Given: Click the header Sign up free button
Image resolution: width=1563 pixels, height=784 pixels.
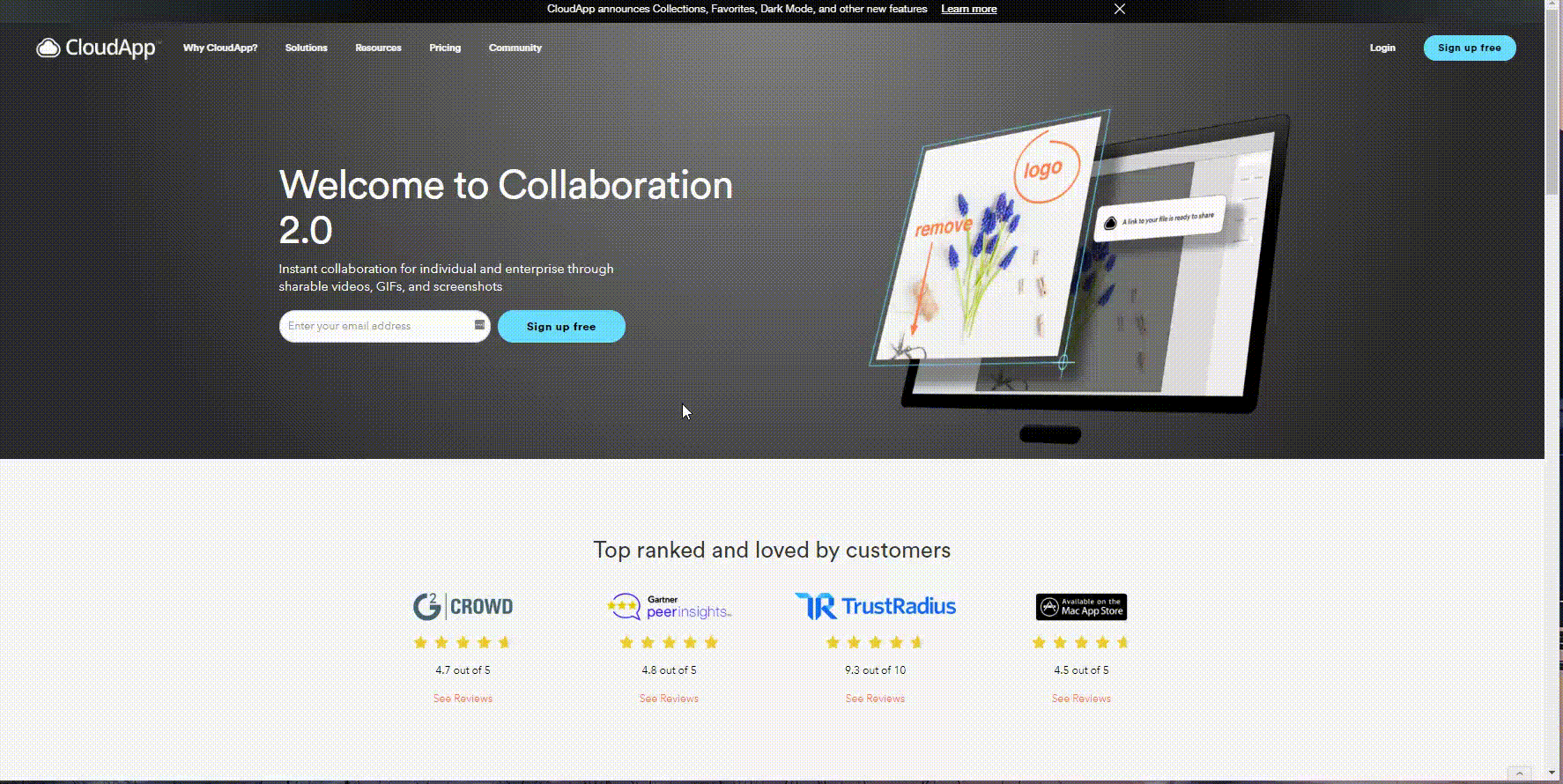Looking at the screenshot, I should 1470,48.
